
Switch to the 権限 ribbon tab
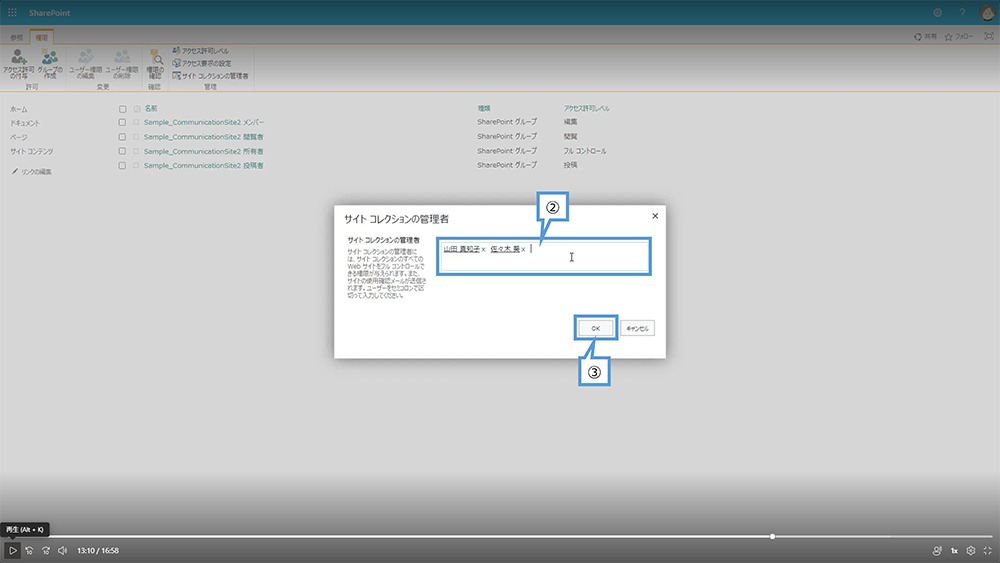coord(41,37)
